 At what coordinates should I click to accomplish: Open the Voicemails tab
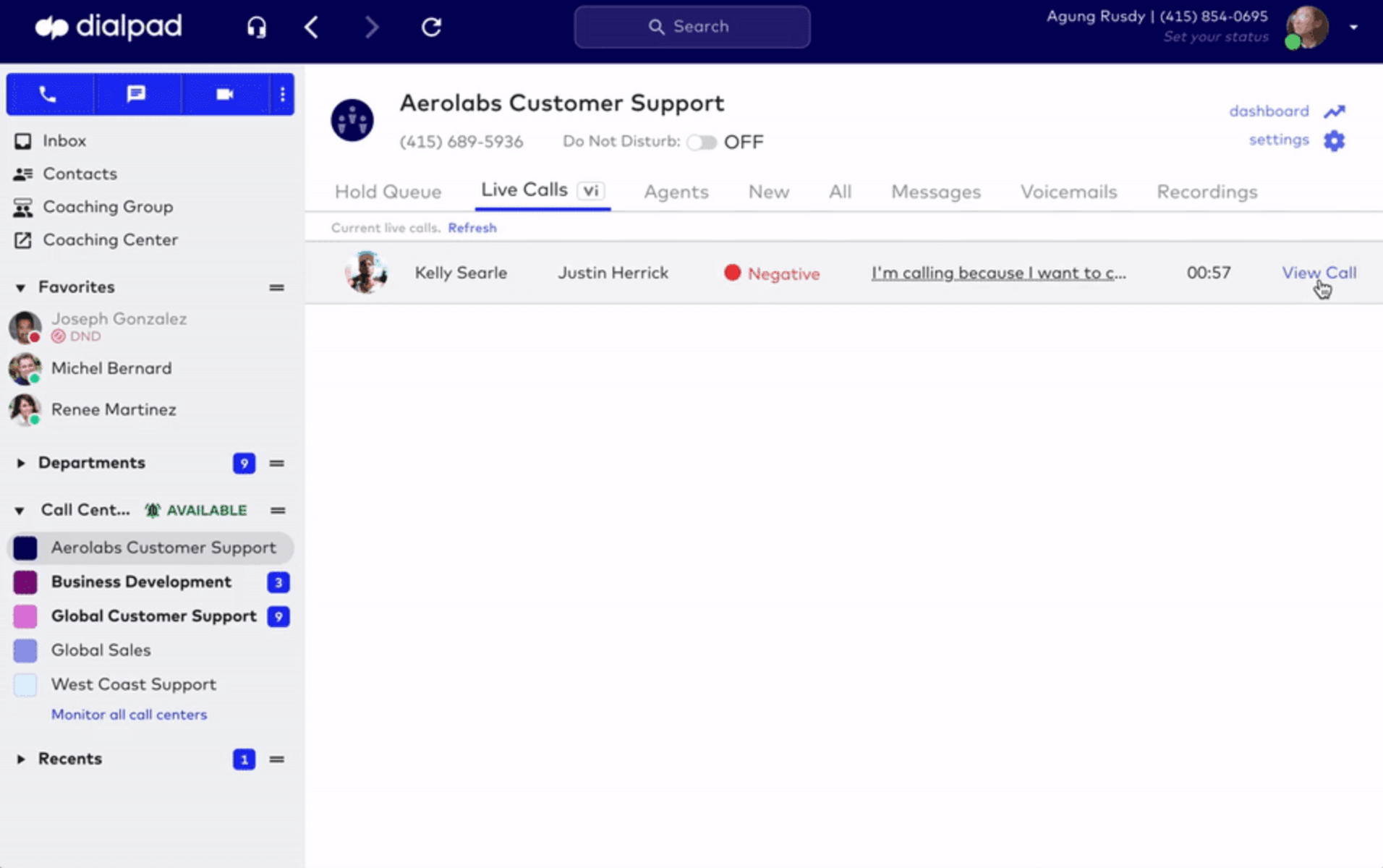[x=1068, y=192]
